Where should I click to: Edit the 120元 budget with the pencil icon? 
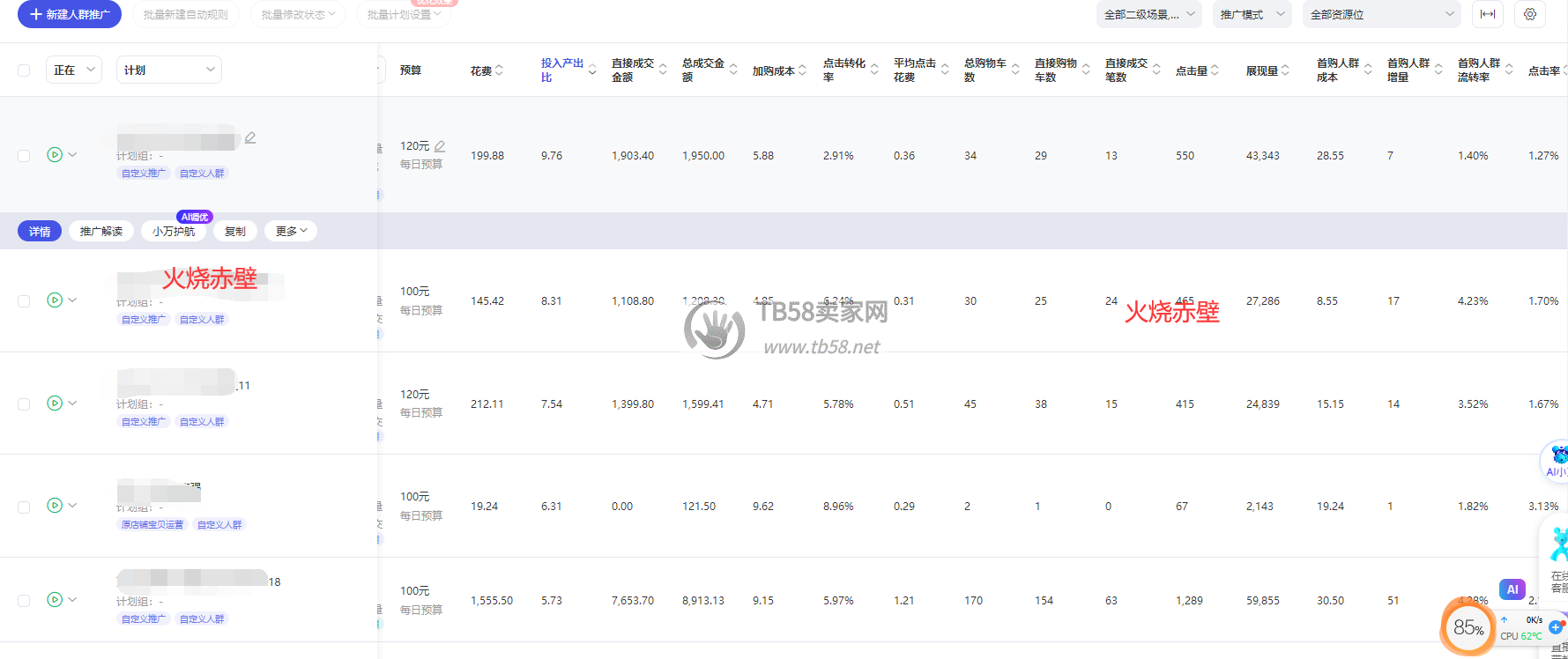[440, 146]
